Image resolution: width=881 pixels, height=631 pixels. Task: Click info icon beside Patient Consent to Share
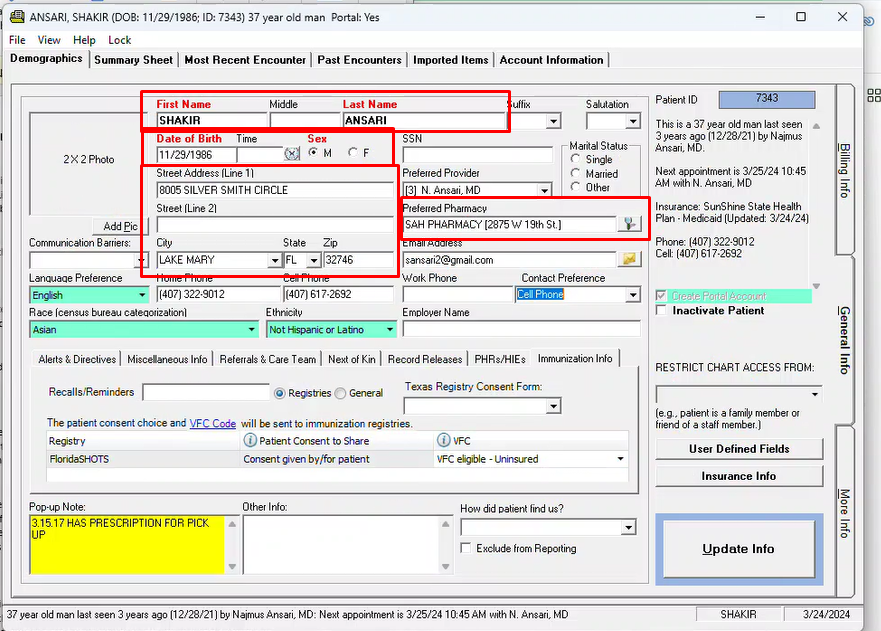pos(250,441)
